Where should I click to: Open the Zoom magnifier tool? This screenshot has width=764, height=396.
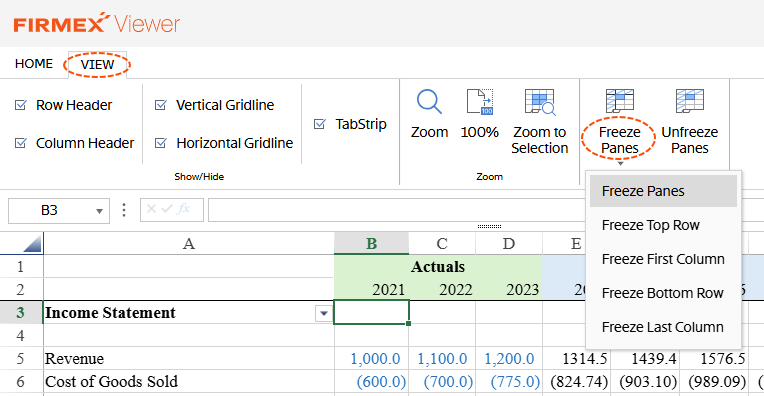tap(429, 101)
